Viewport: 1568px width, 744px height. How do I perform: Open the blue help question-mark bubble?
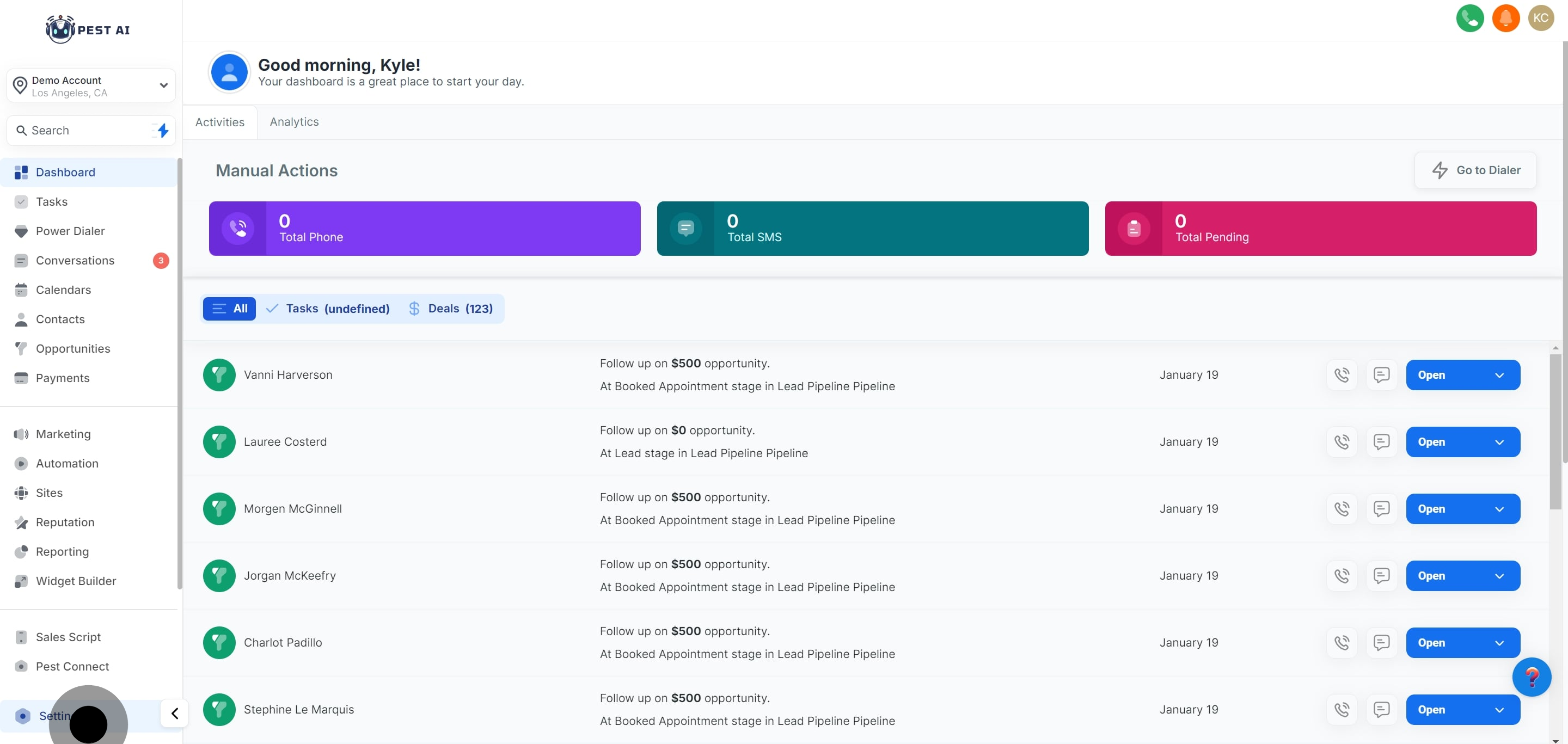(x=1531, y=677)
